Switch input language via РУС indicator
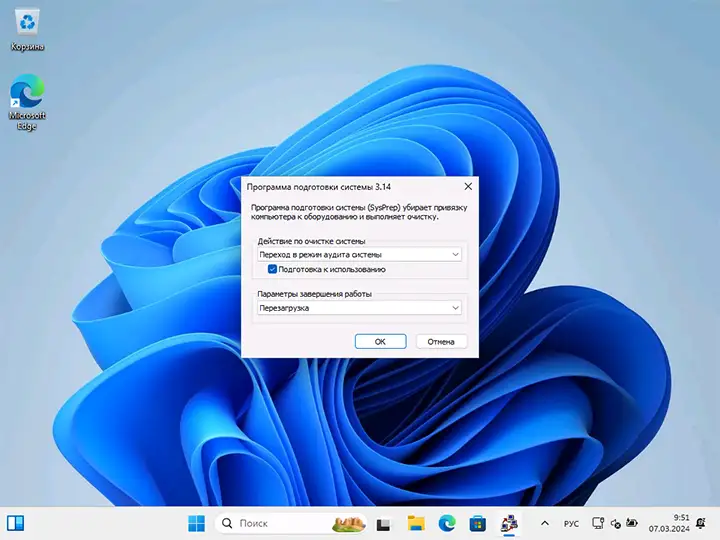Image resolution: width=720 pixels, height=540 pixels. 571,523
